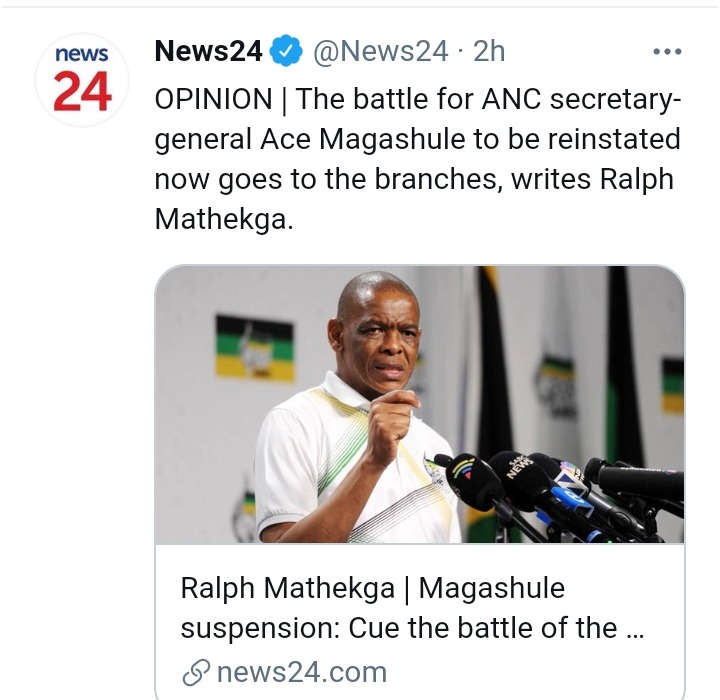Click 'Ralph Mathekga' in the card headline
This screenshot has height=700, width=720.
point(287,588)
